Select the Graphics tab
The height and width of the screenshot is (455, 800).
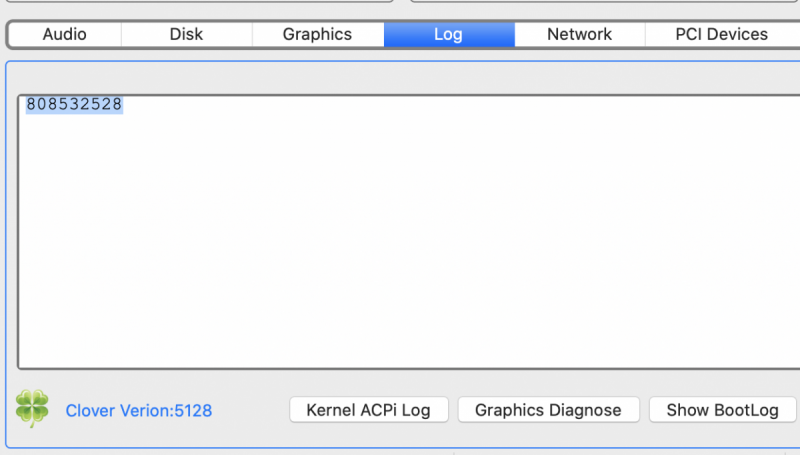[x=317, y=34]
